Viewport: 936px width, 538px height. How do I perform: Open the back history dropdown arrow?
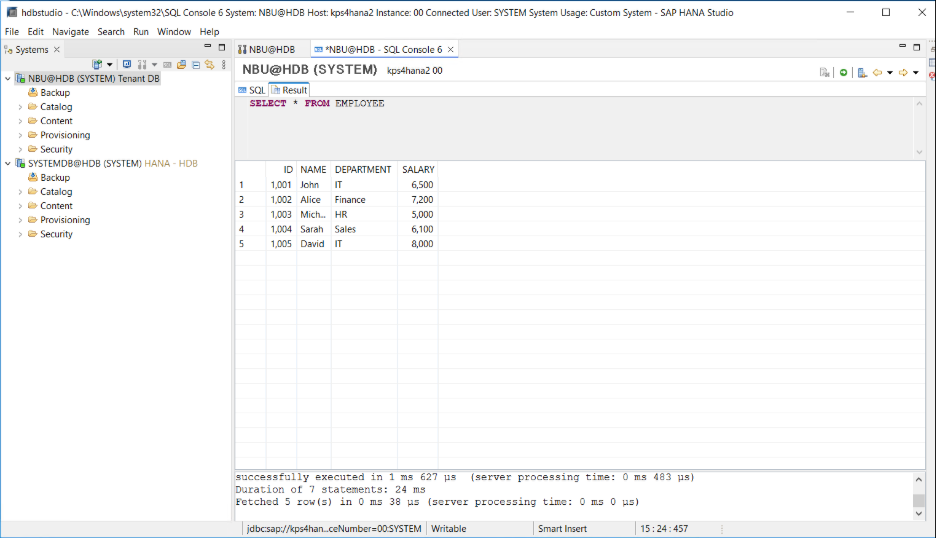(889, 73)
